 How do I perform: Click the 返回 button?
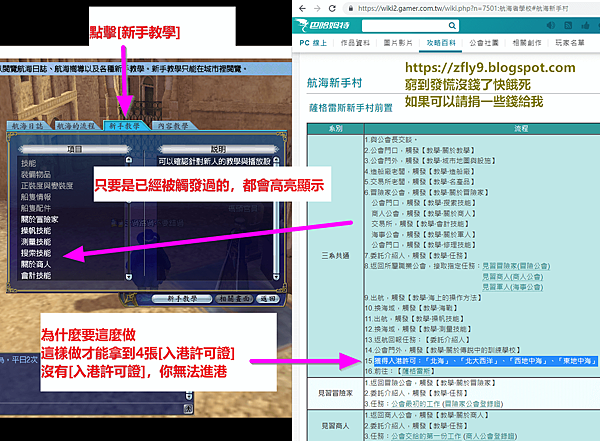coord(267,299)
